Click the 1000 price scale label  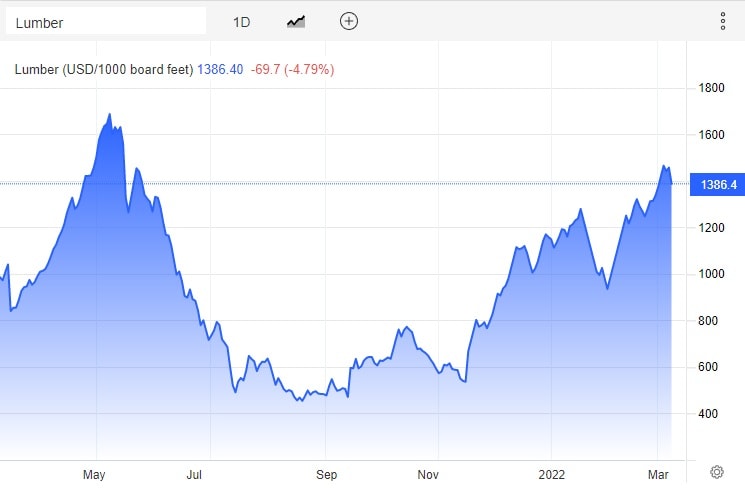[711, 274]
